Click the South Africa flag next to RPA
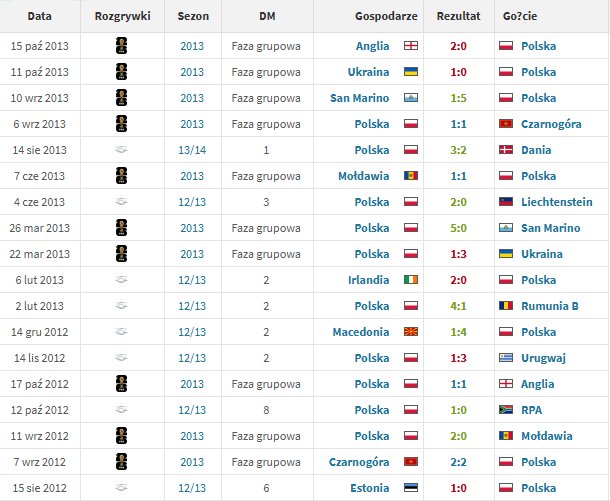This screenshot has width=610, height=501. pos(506,410)
